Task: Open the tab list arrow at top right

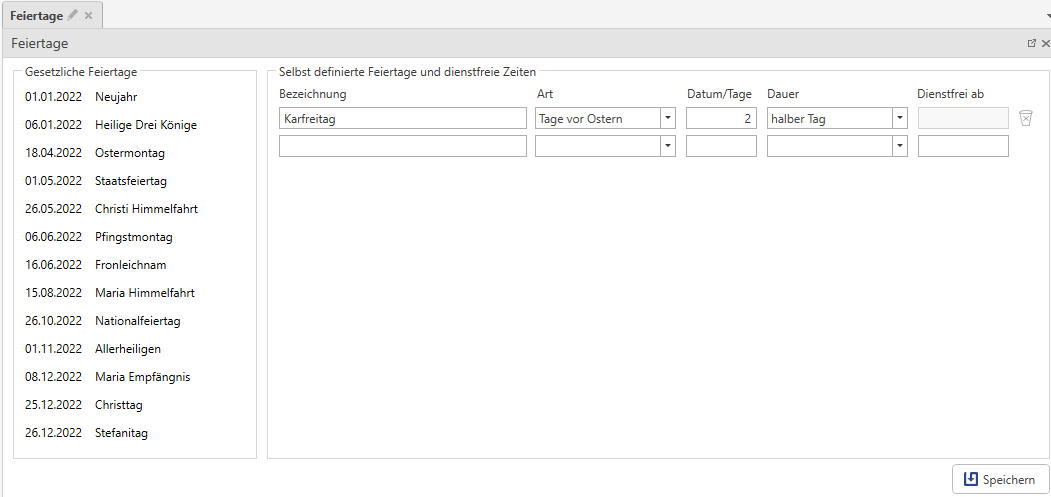Action: (1047, 17)
